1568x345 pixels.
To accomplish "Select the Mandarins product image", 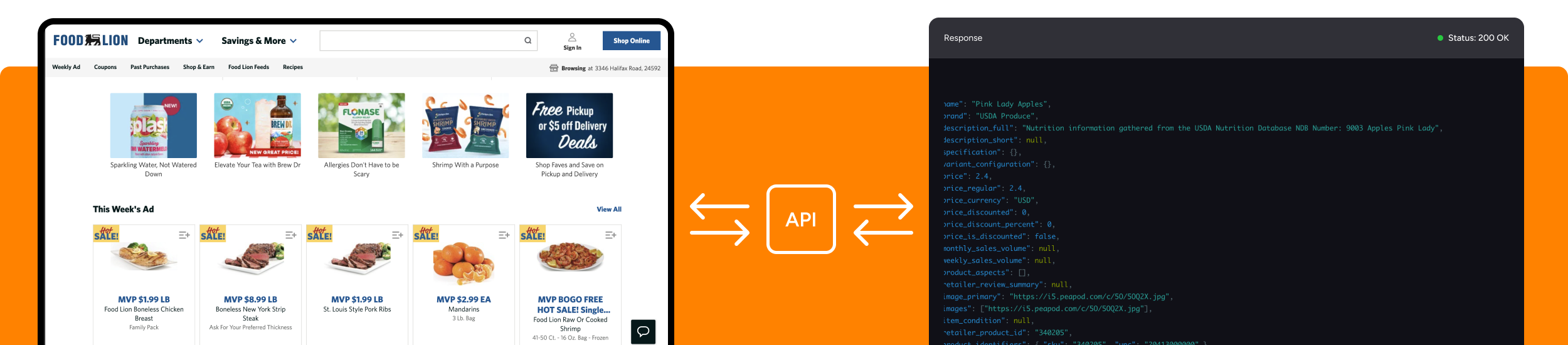I will point(464,263).
